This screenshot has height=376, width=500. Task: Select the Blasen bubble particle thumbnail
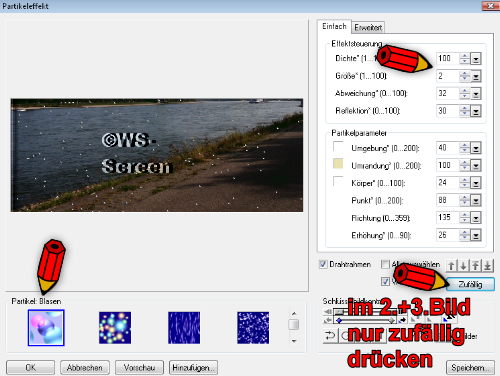click(46, 328)
